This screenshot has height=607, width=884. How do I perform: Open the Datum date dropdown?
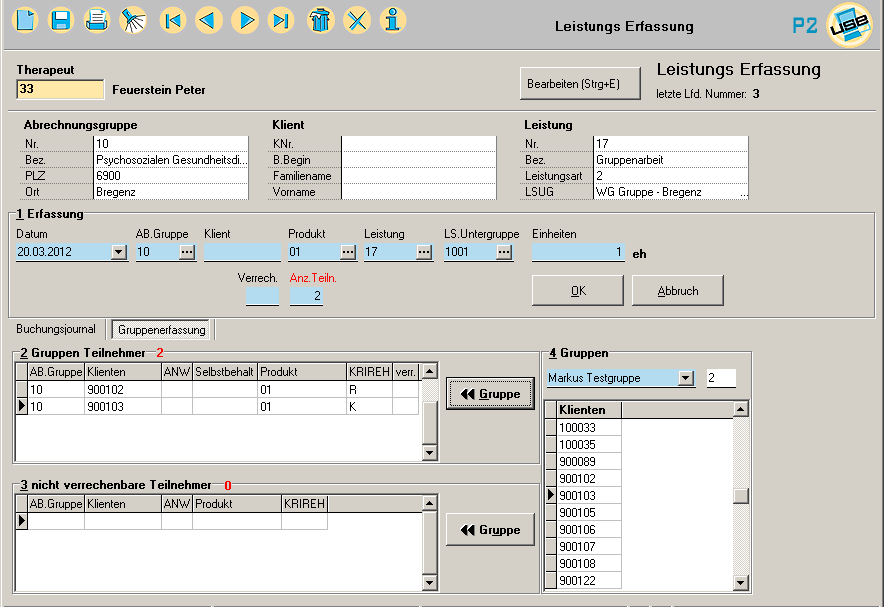pyautogui.click(x=120, y=253)
